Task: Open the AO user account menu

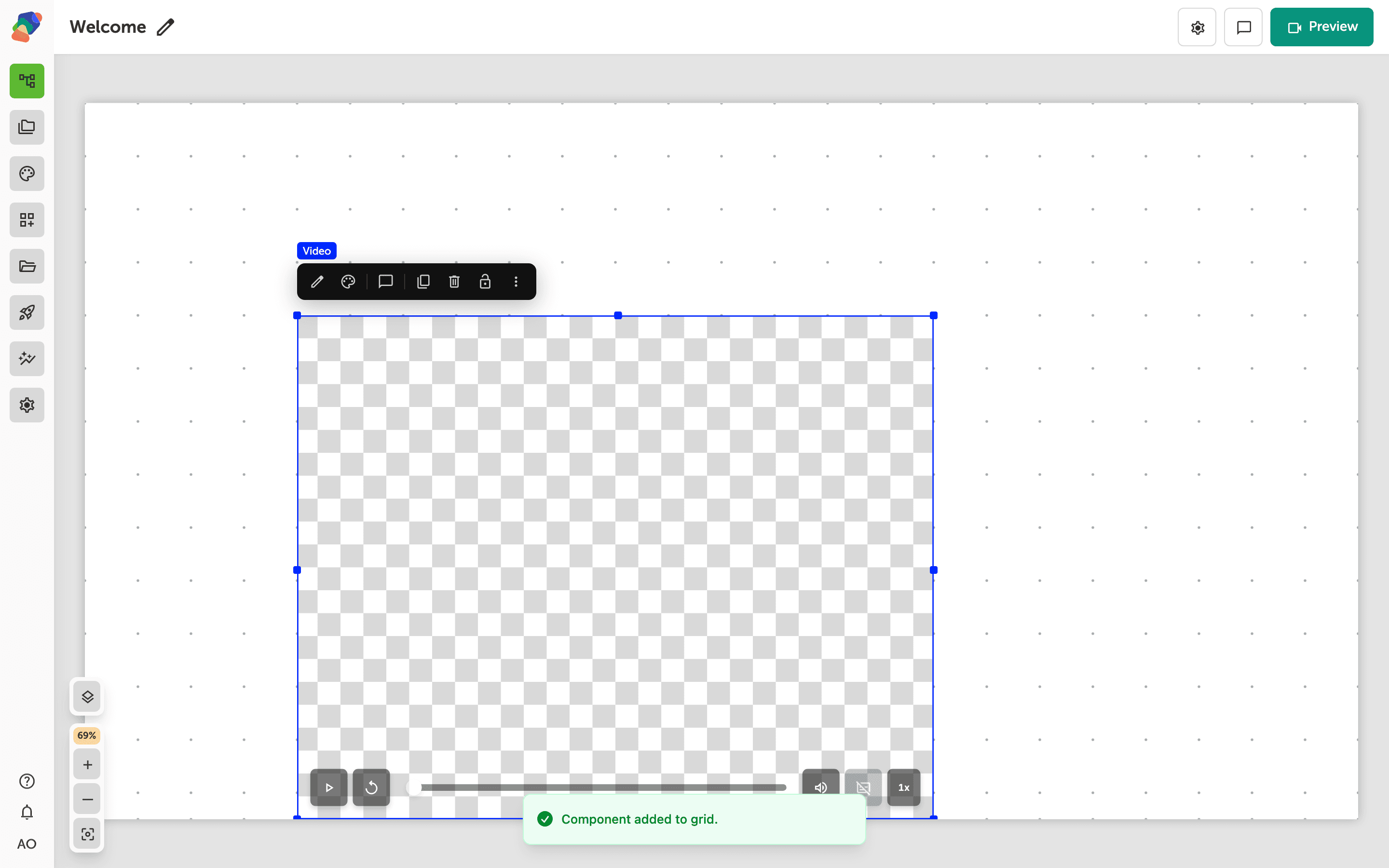Action: 27,844
